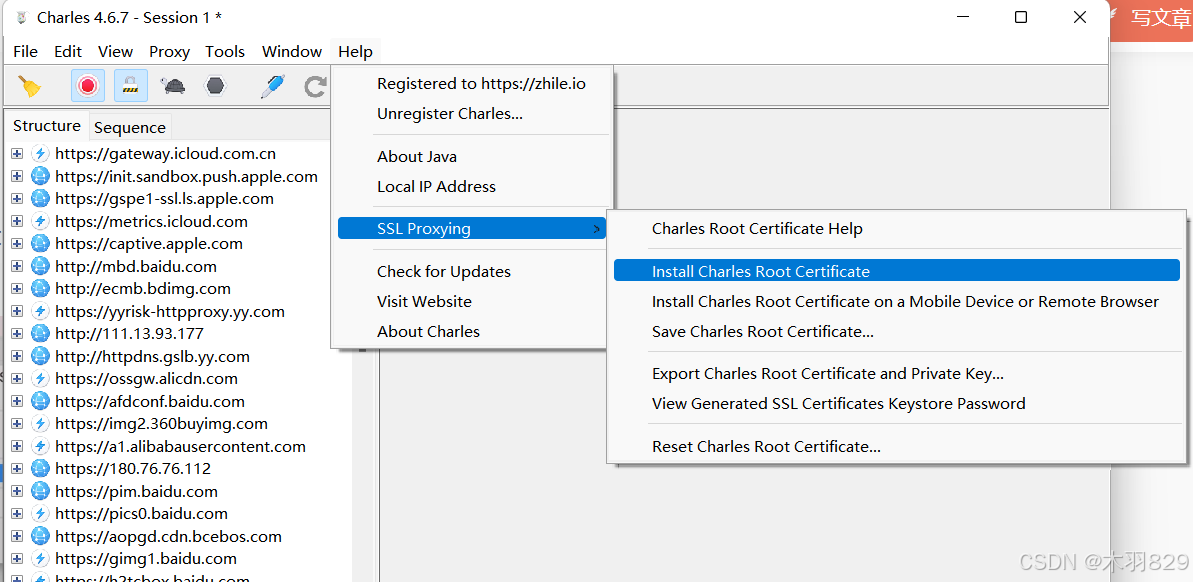Select https://aopgd.cdn.bcebos.com host row
The image size is (1193, 582).
point(168,536)
